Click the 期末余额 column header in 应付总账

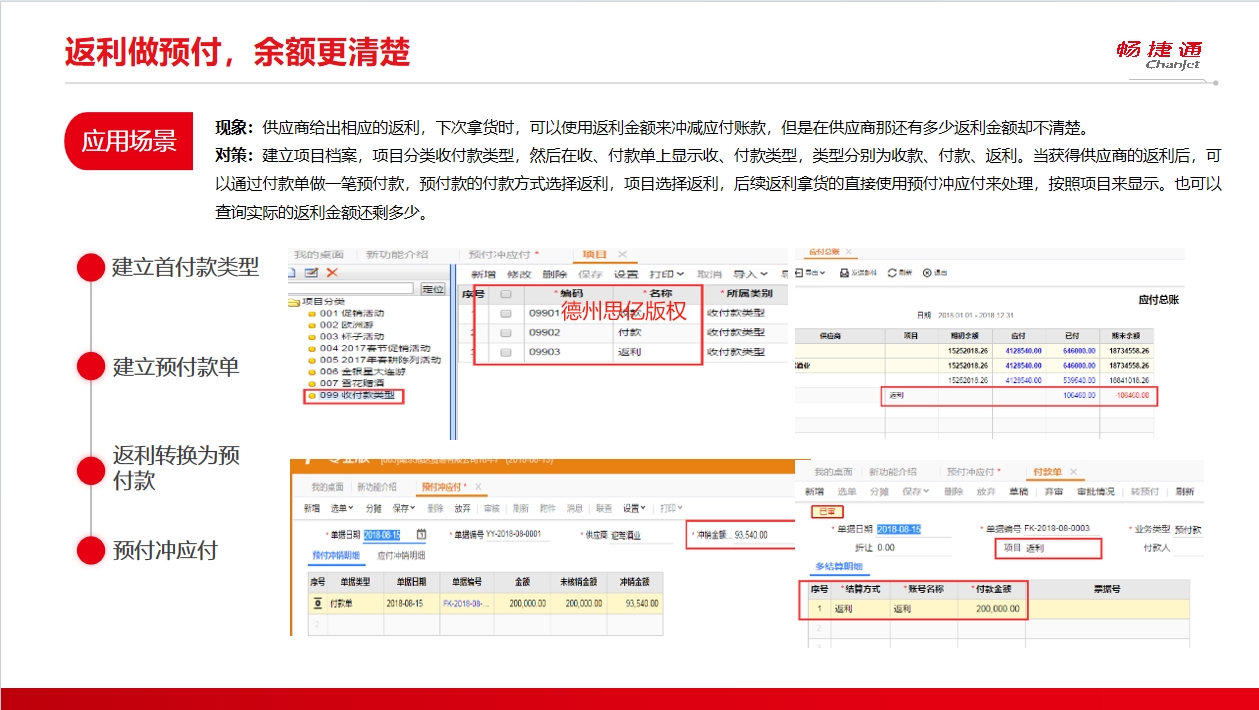(1126, 335)
